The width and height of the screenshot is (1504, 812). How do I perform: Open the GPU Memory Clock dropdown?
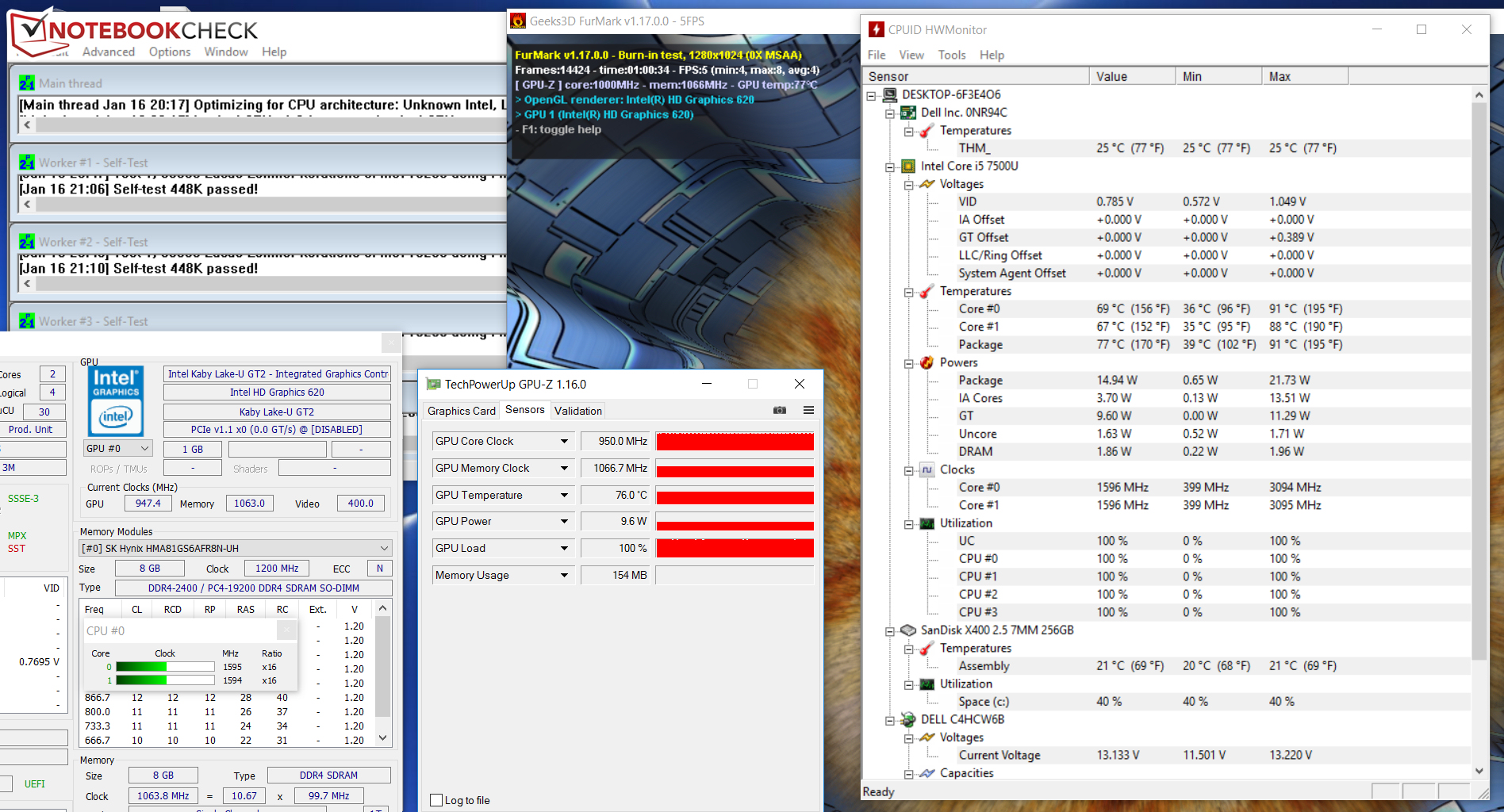(x=565, y=468)
